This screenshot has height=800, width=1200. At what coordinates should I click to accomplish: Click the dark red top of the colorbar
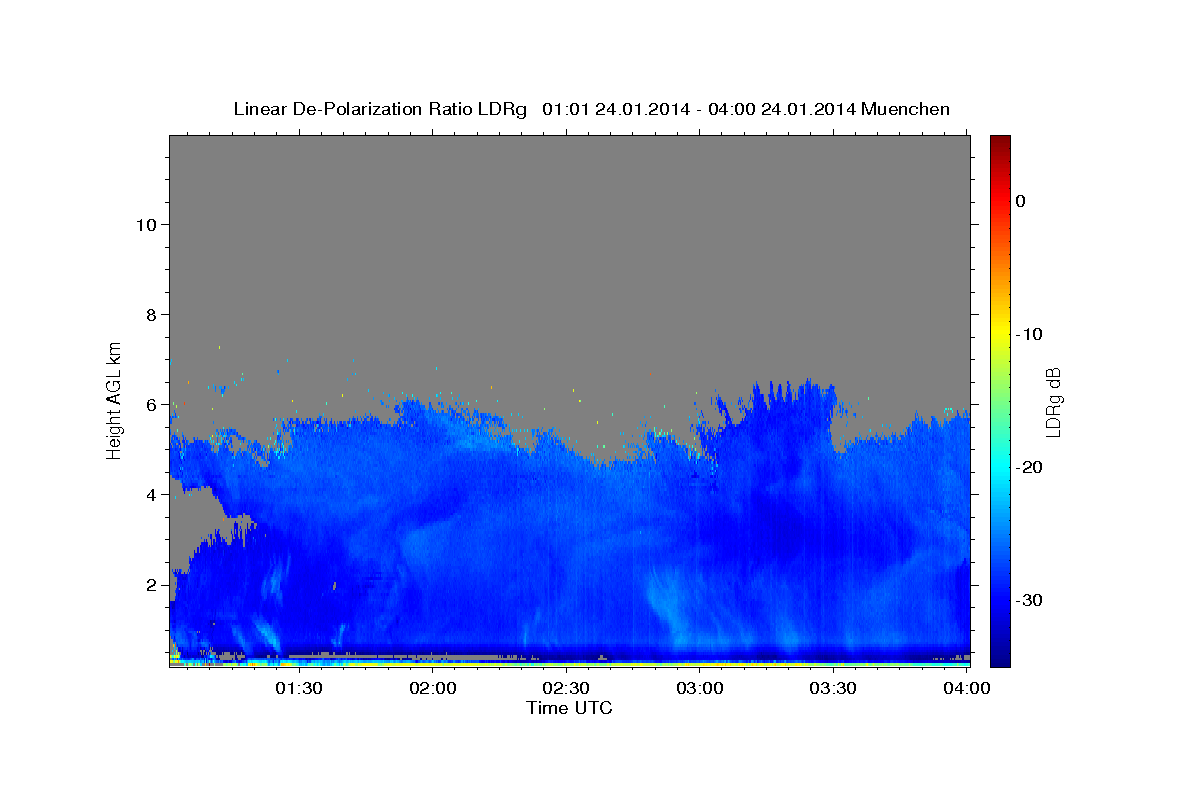1000,143
